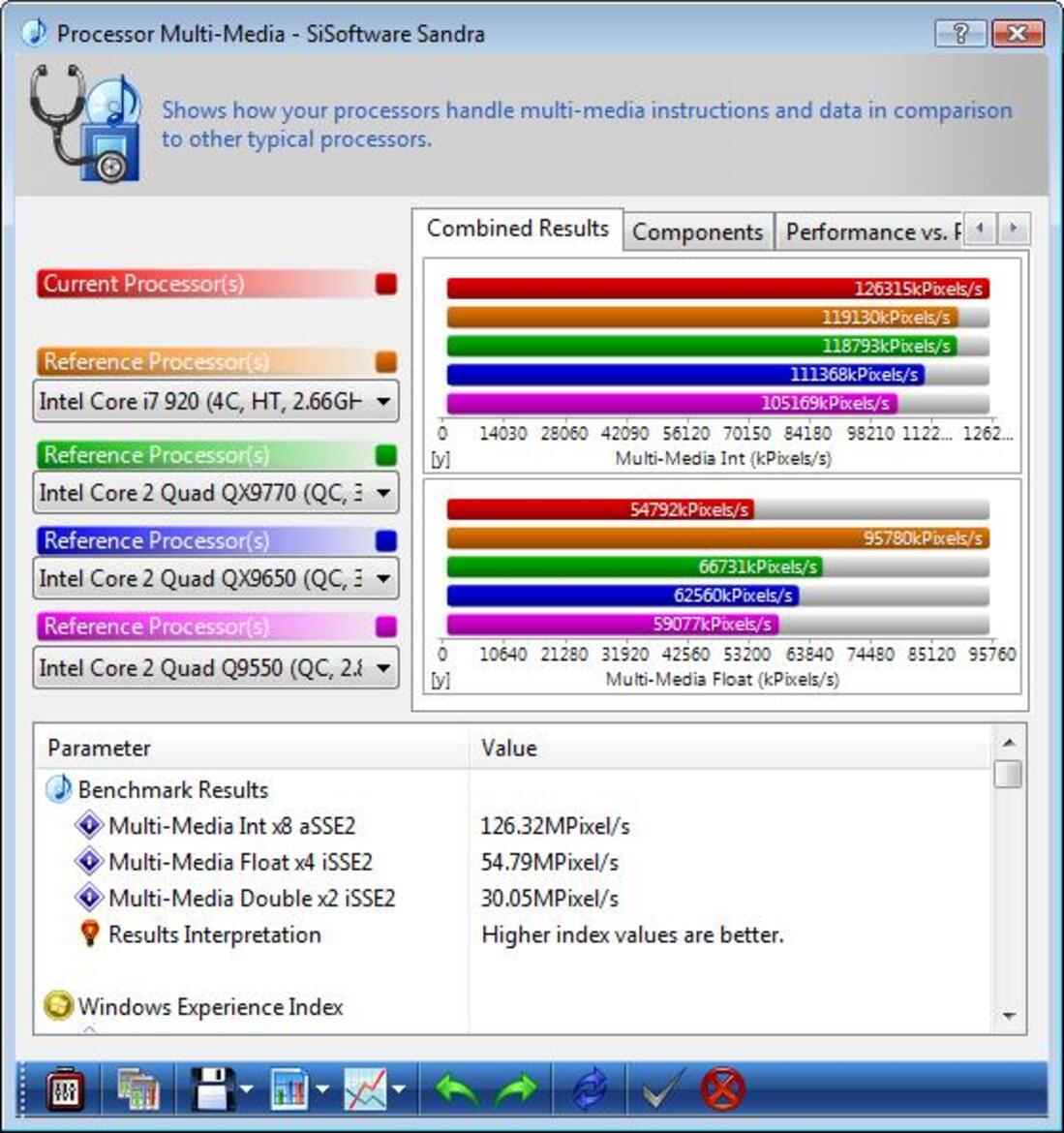1064x1133 pixels.
Task: Click the red cancel X icon
Action: tap(722, 1088)
